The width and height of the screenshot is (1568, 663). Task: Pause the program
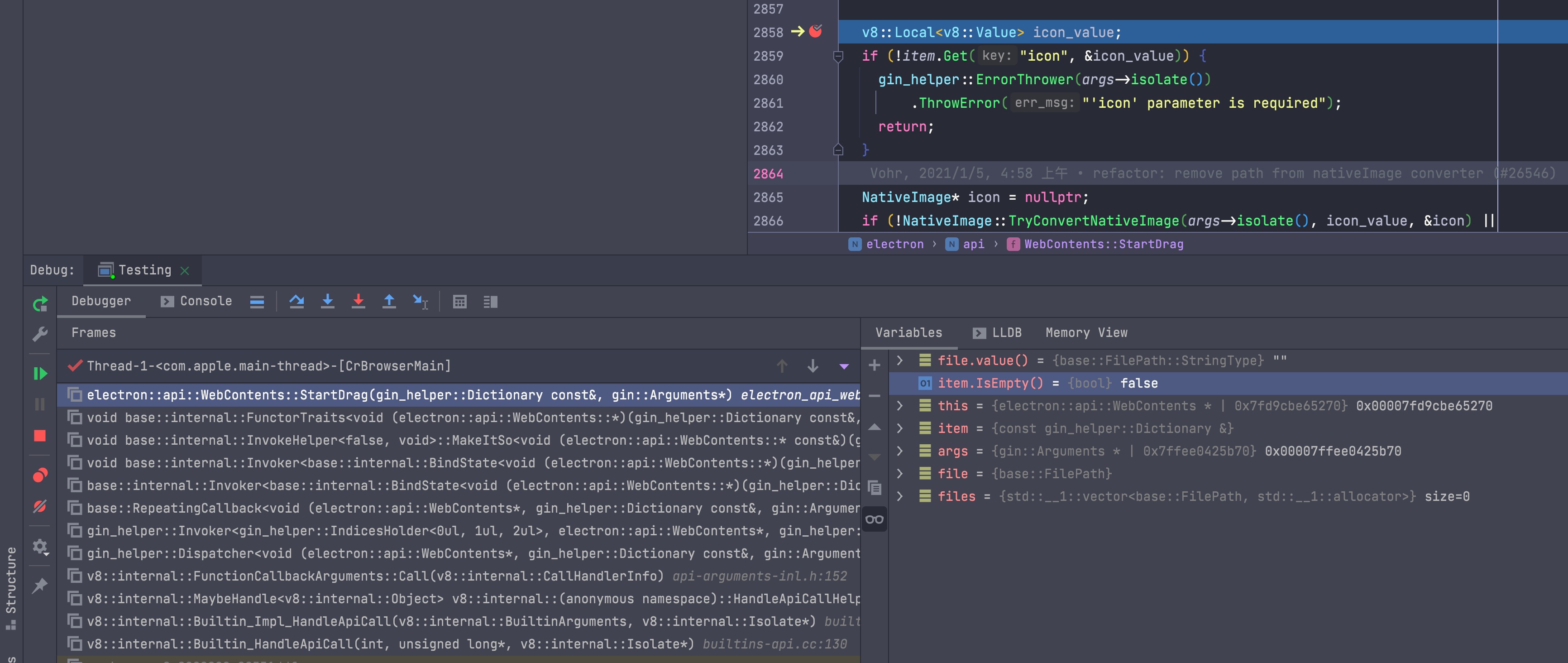[40, 404]
